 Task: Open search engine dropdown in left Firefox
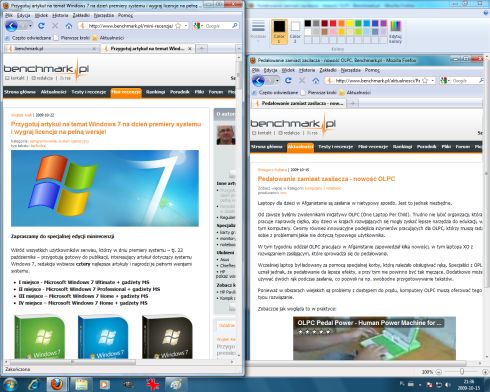202,26
